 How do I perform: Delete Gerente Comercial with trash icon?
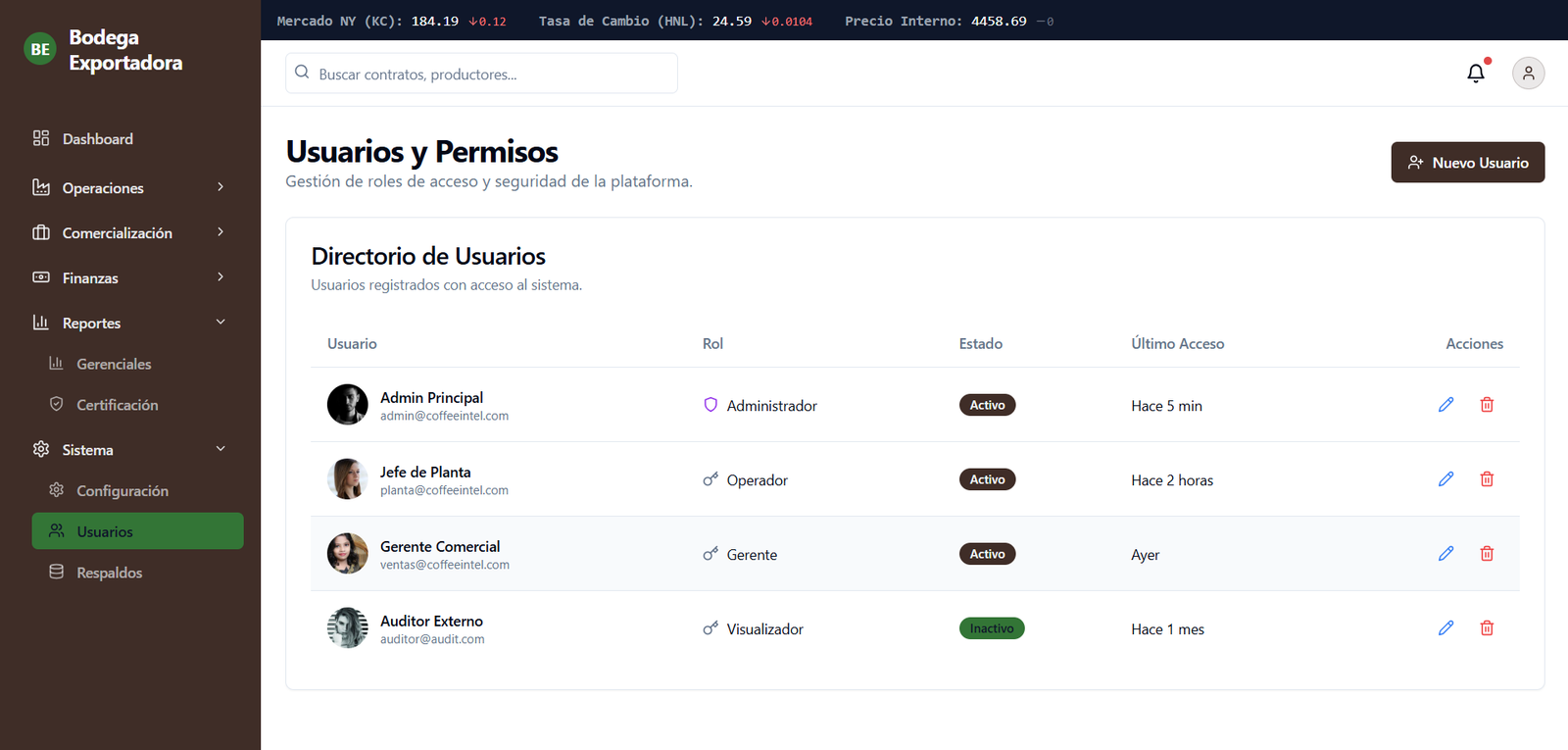pos(1487,554)
